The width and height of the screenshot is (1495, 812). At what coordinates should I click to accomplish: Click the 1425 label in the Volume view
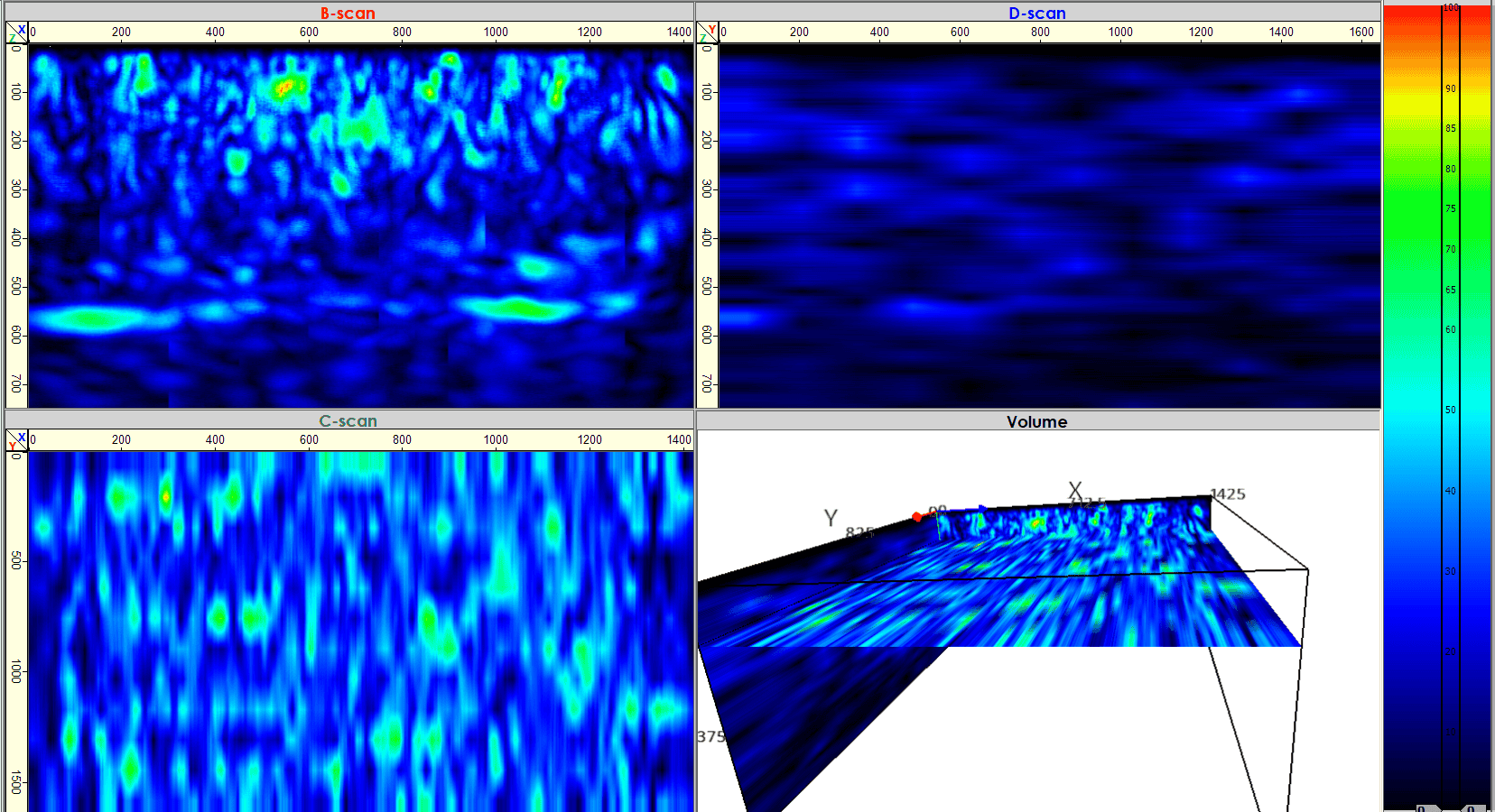tap(1228, 494)
